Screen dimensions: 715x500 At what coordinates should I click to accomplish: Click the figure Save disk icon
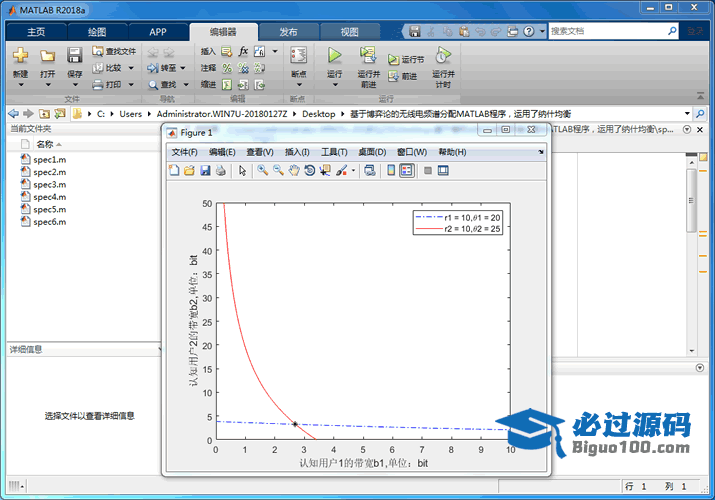point(205,171)
